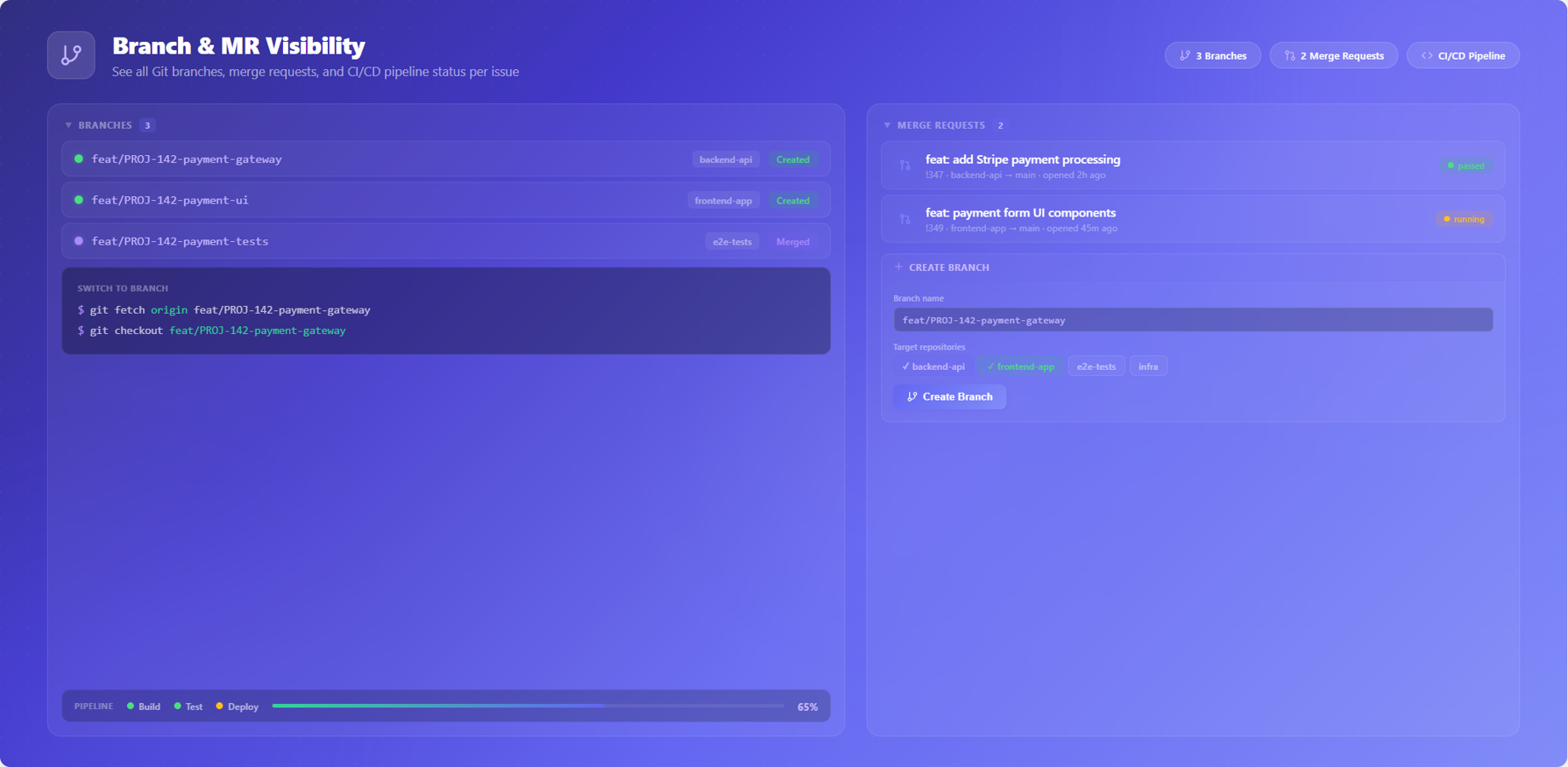This screenshot has width=1568, height=767.
Task: Open the 2 Merge Requests view from header
Action: [1333, 55]
